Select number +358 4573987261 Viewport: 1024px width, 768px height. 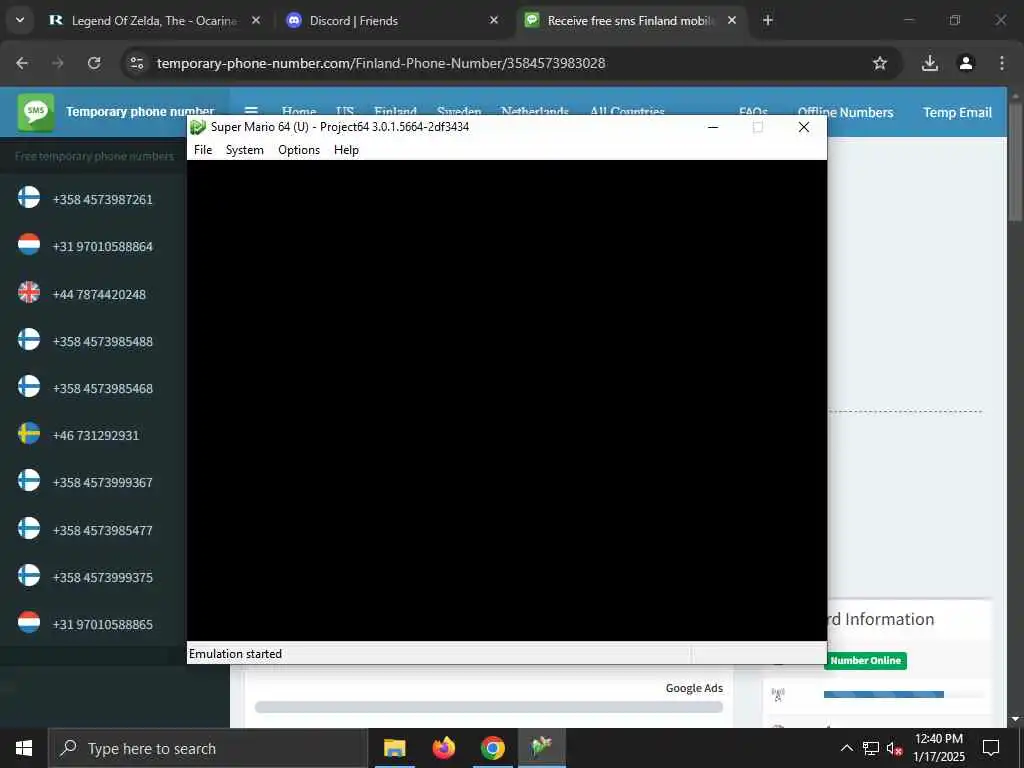pyautogui.click(x=103, y=200)
